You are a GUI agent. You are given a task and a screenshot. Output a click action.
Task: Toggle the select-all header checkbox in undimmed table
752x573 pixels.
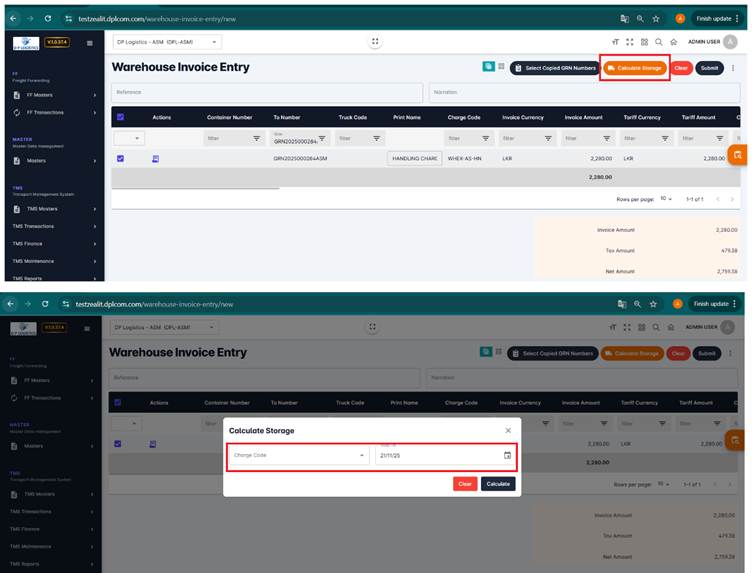pos(120,117)
